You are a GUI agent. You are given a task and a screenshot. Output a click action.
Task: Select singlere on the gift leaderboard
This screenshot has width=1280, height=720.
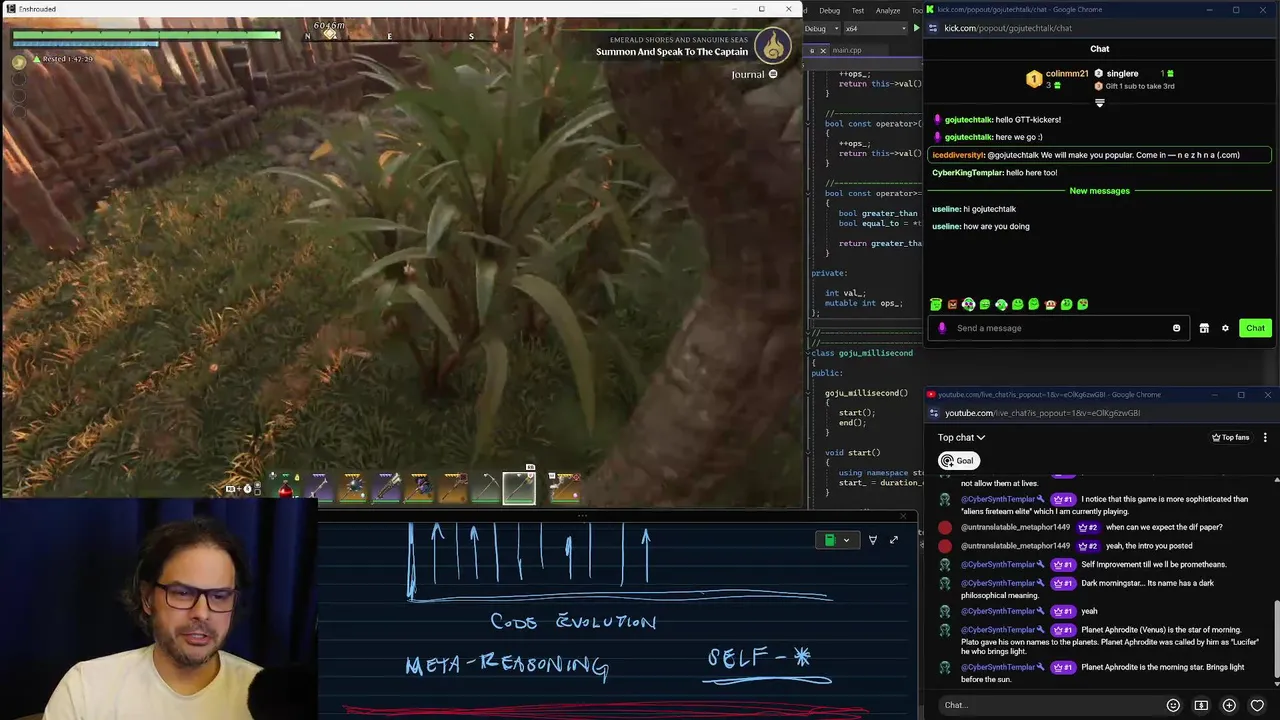coord(1122,73)
